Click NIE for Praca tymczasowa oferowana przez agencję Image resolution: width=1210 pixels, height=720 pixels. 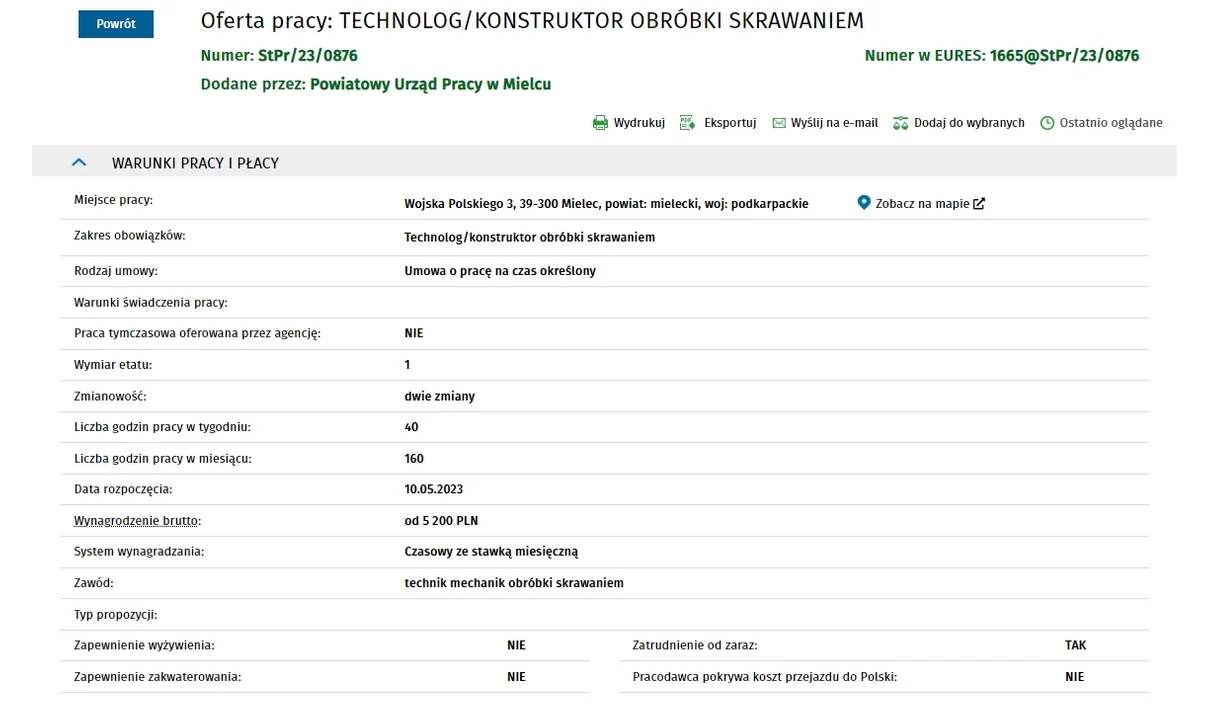click(x=414, y=334)
